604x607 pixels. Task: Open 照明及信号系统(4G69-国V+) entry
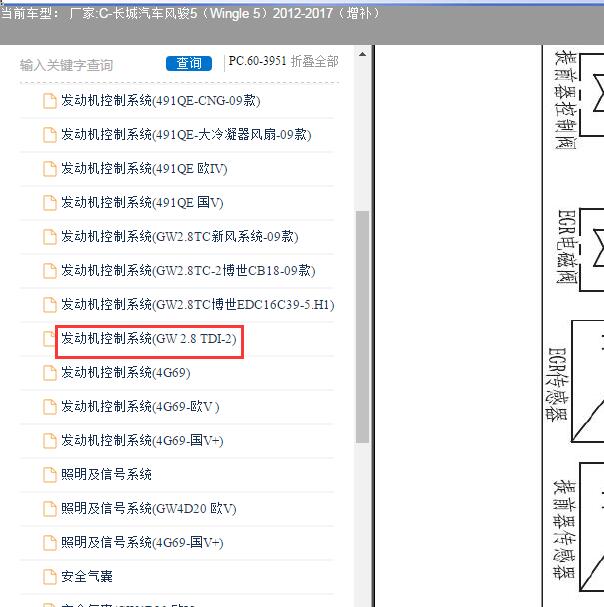(x=142, y=543)
